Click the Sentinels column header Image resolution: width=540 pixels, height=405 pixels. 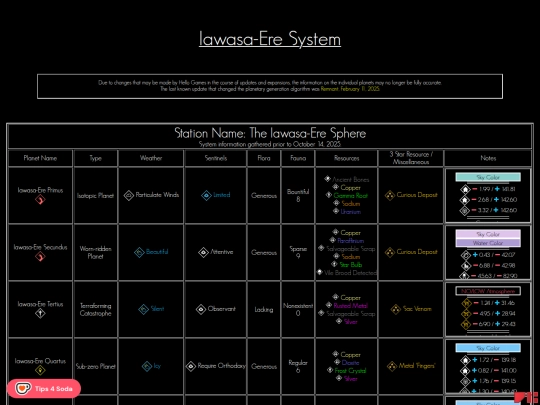(x=216, y=158)
